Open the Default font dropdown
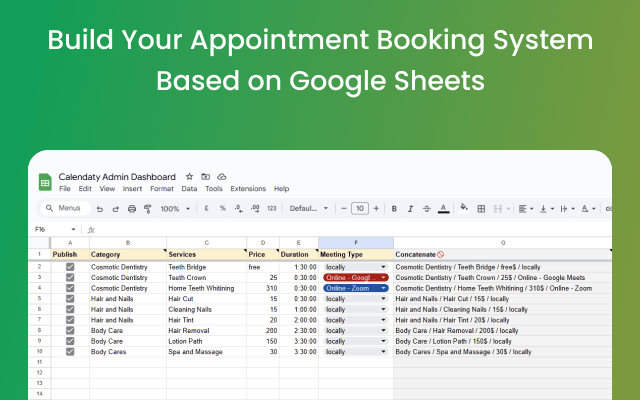Viewport: 640px width, 400px height. [x=309, y=209]
